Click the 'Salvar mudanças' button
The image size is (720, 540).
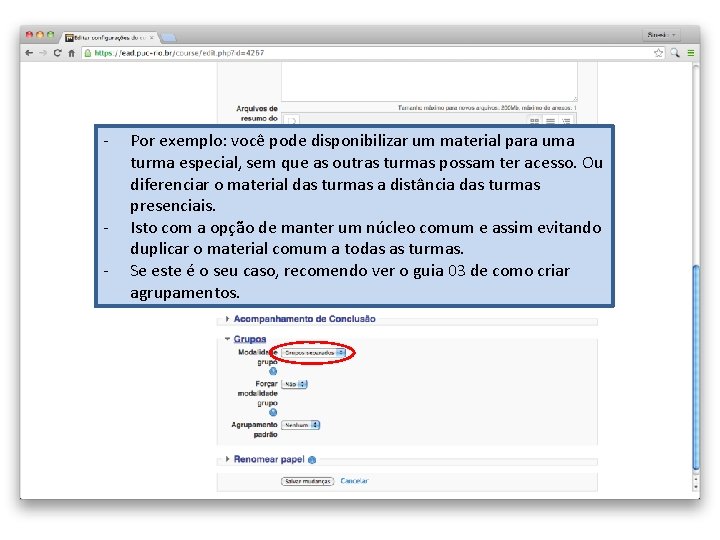pyautogui.click(x=307, y=481)
